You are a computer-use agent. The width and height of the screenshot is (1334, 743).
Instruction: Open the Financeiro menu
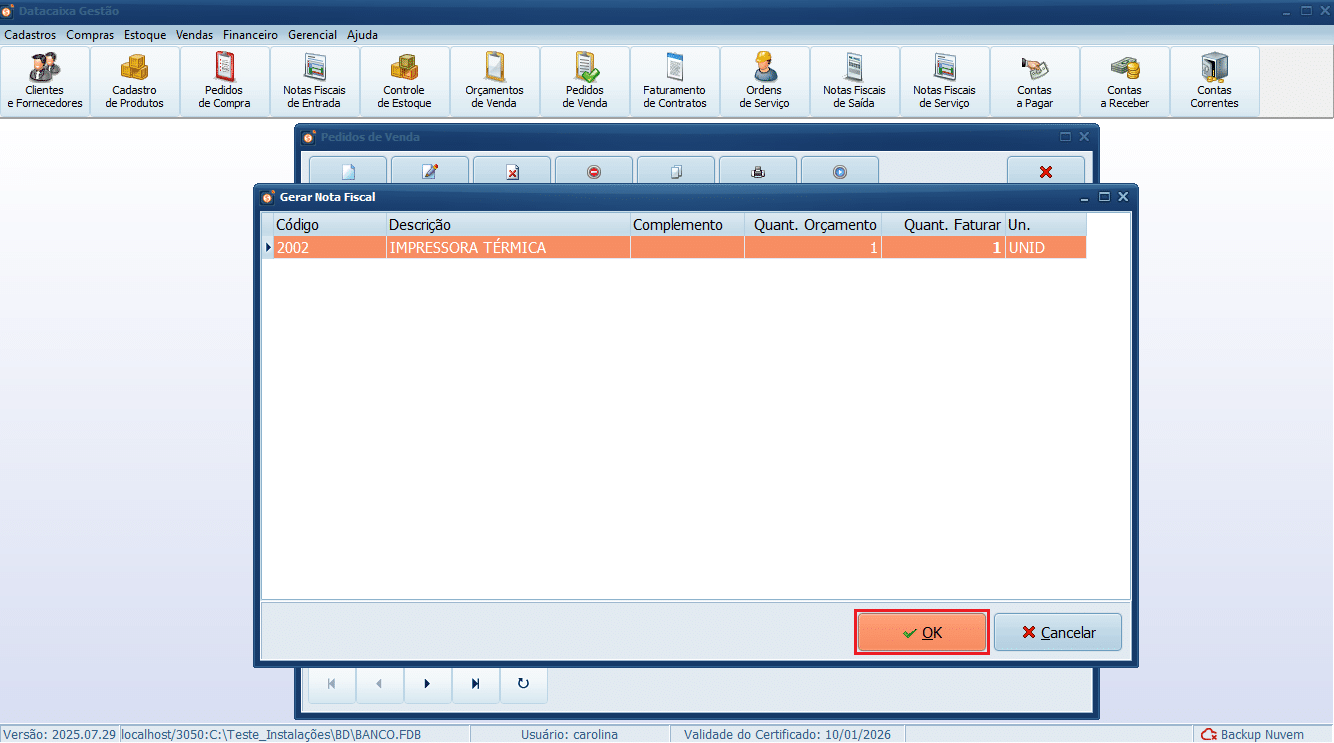click(250, 35)
